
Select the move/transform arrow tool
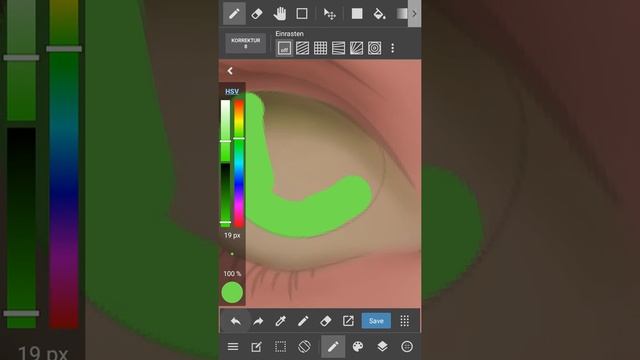click(x=329, y=14)
